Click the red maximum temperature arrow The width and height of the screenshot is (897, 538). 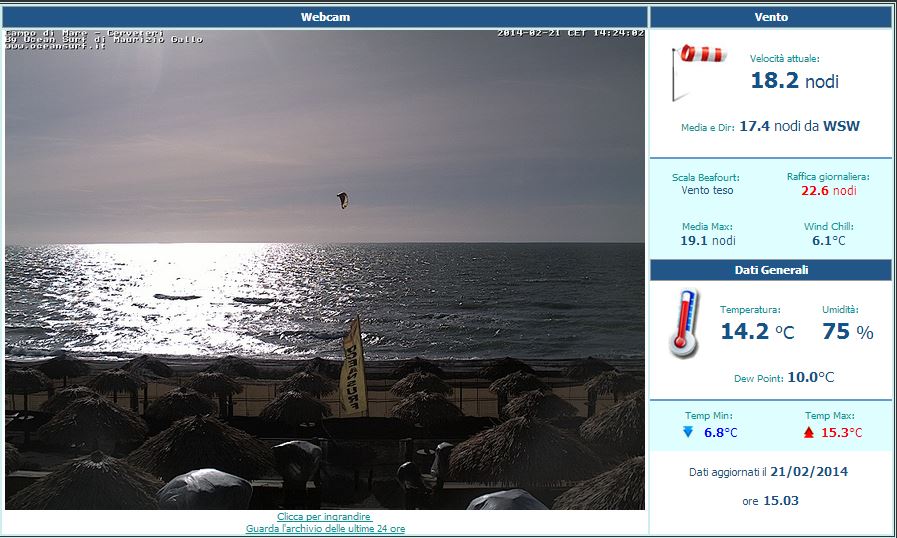tap(808, 432)
